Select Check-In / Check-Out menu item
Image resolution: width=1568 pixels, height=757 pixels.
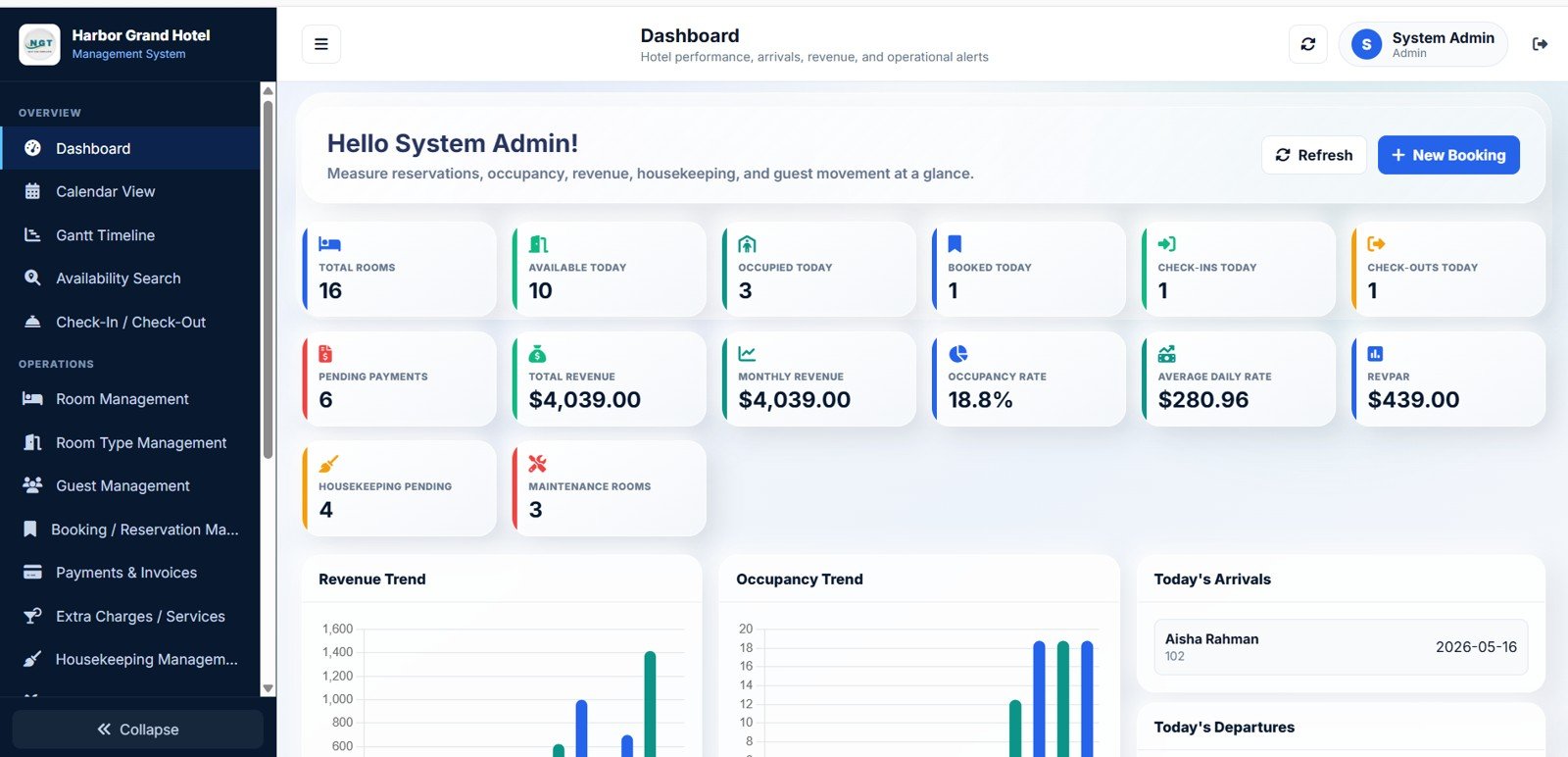pyautogui.click(x=130, y=322)
